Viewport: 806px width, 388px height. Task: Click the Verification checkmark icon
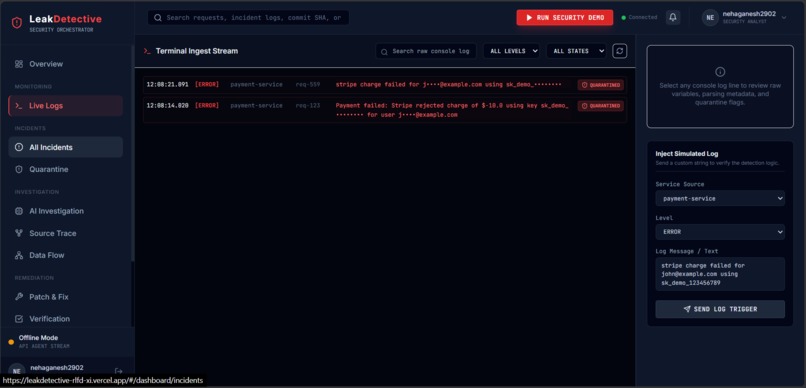point(19,319)
